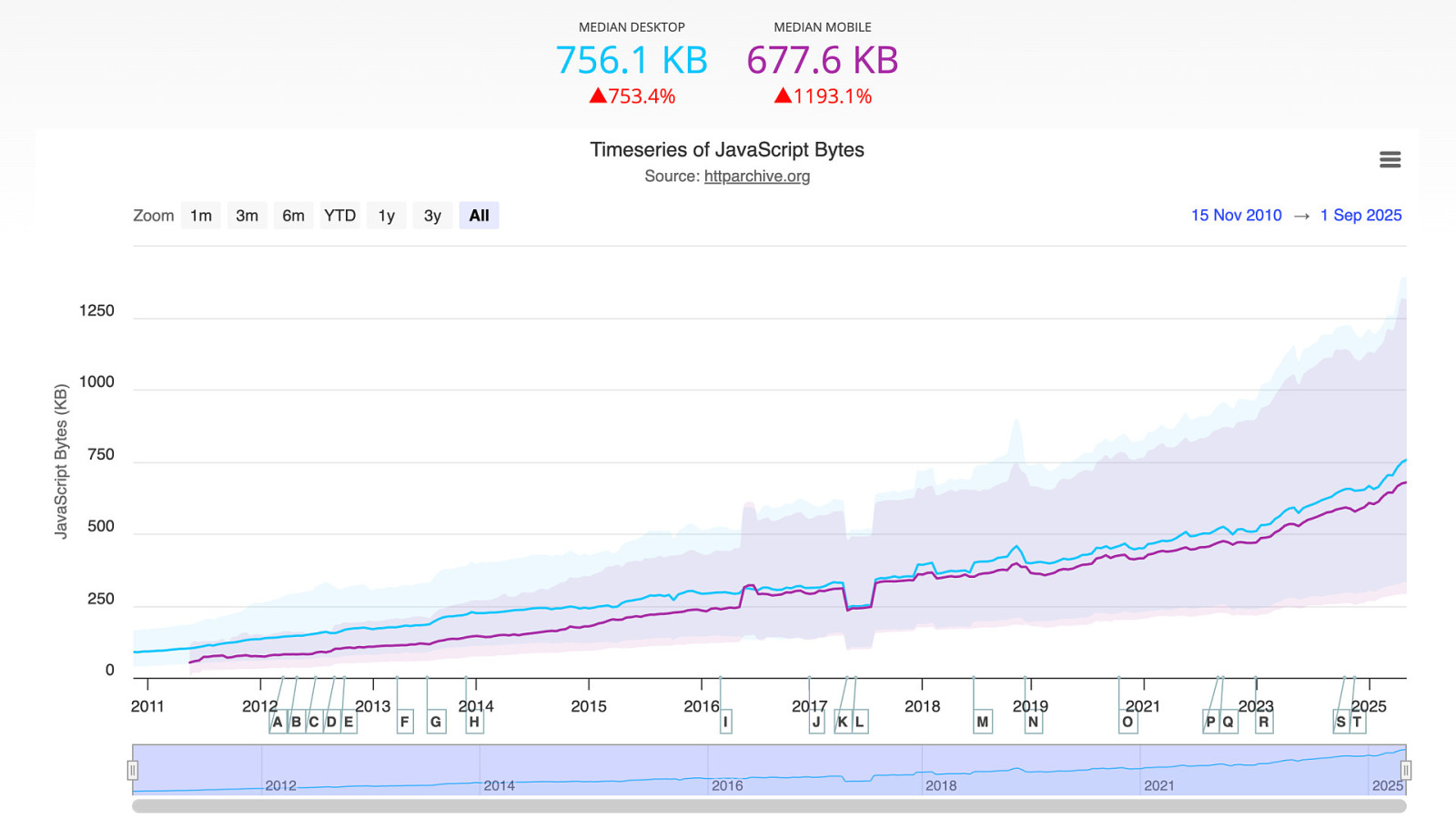Open the chart hamburger context menu
The image size is (1456, 819).
1390,160
